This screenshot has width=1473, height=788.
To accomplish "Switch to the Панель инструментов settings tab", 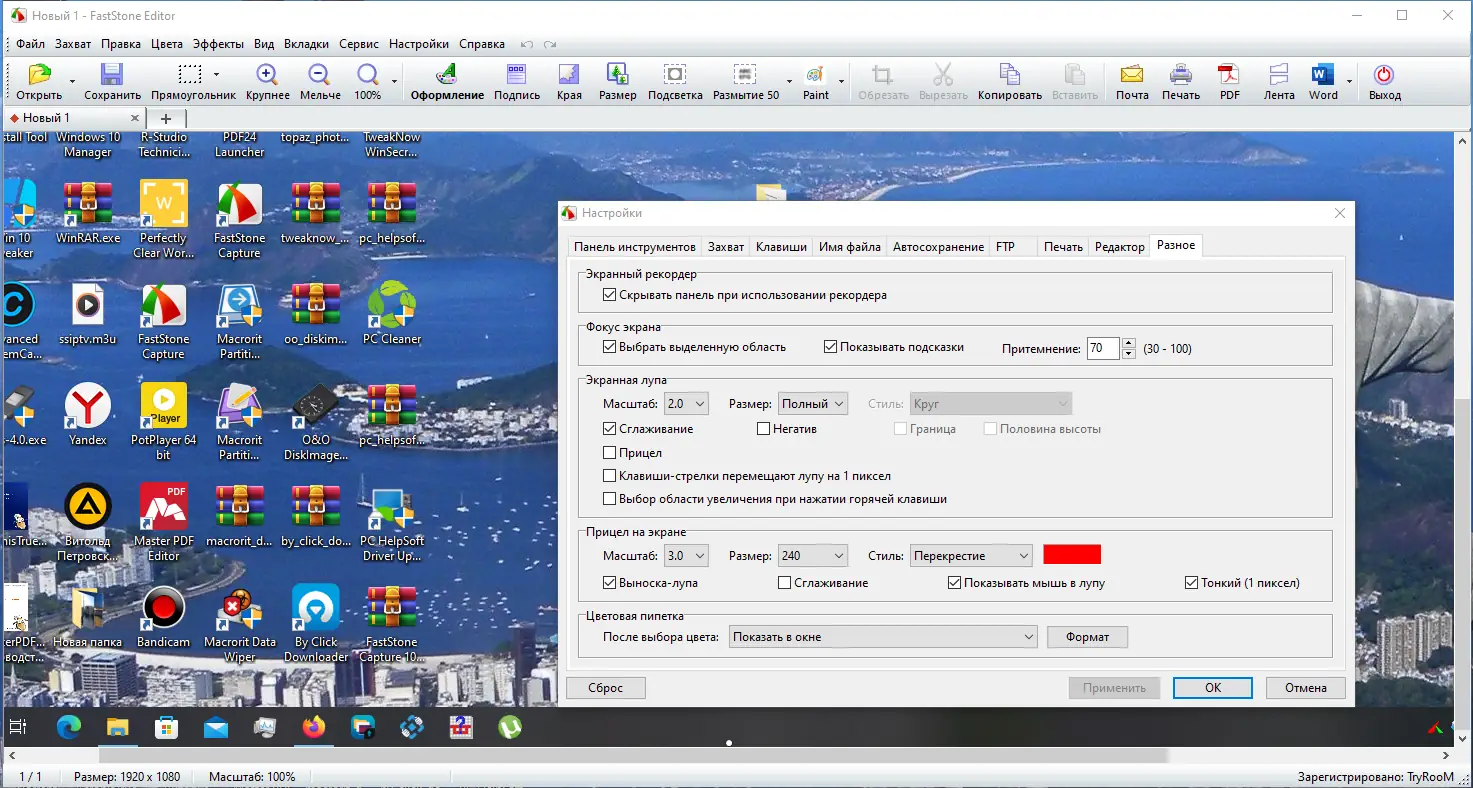I will click(634, 247).
